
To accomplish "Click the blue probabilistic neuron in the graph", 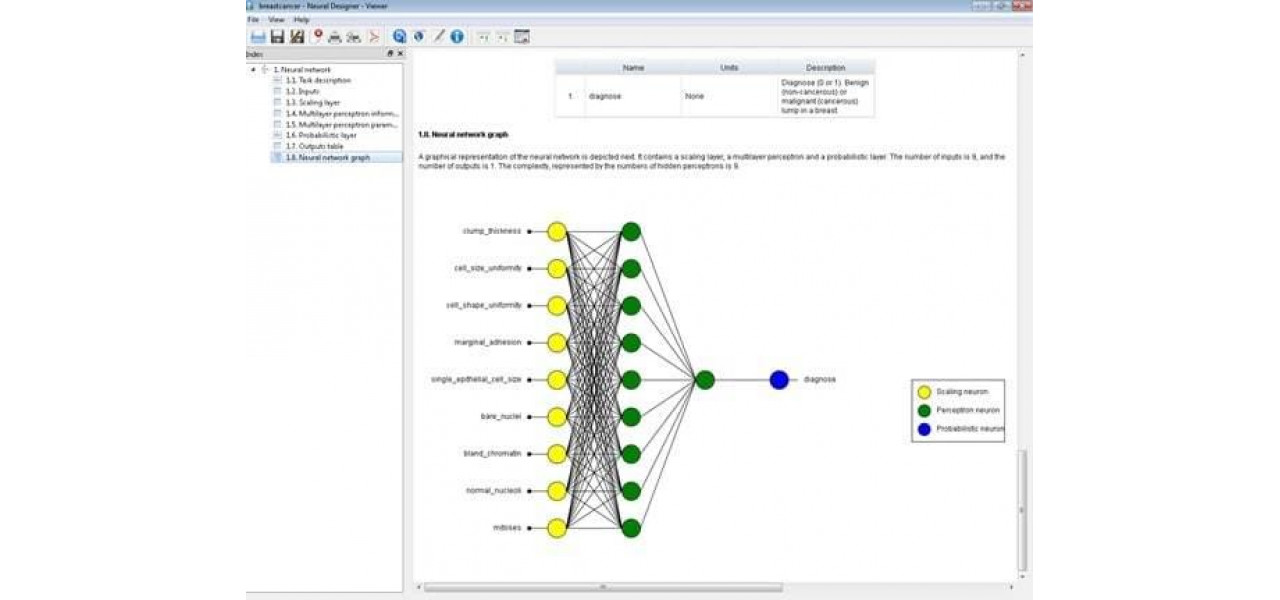I will pos(779,380).
